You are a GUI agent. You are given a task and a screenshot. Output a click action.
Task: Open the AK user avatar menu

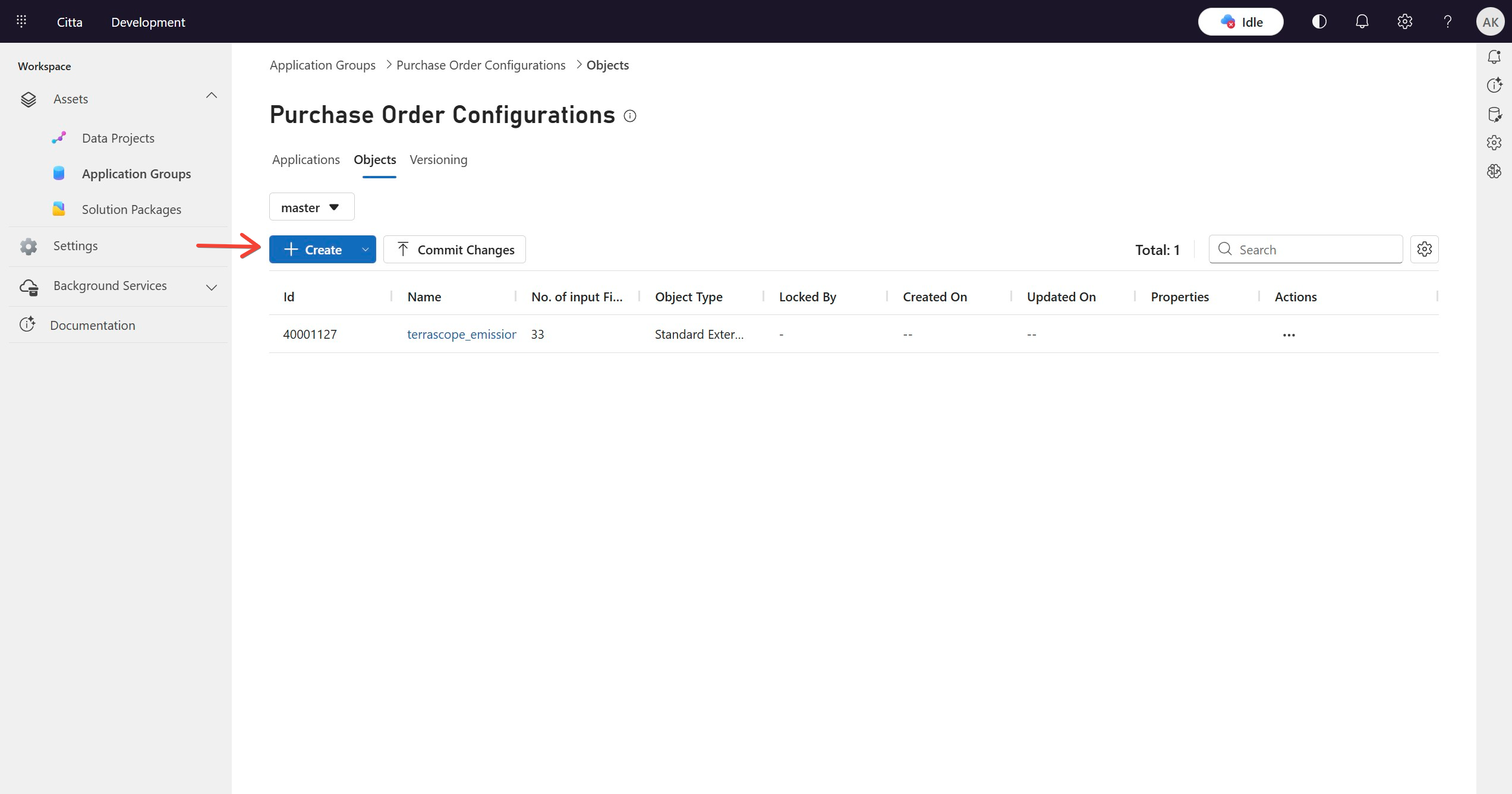[x=1490, y=21]
